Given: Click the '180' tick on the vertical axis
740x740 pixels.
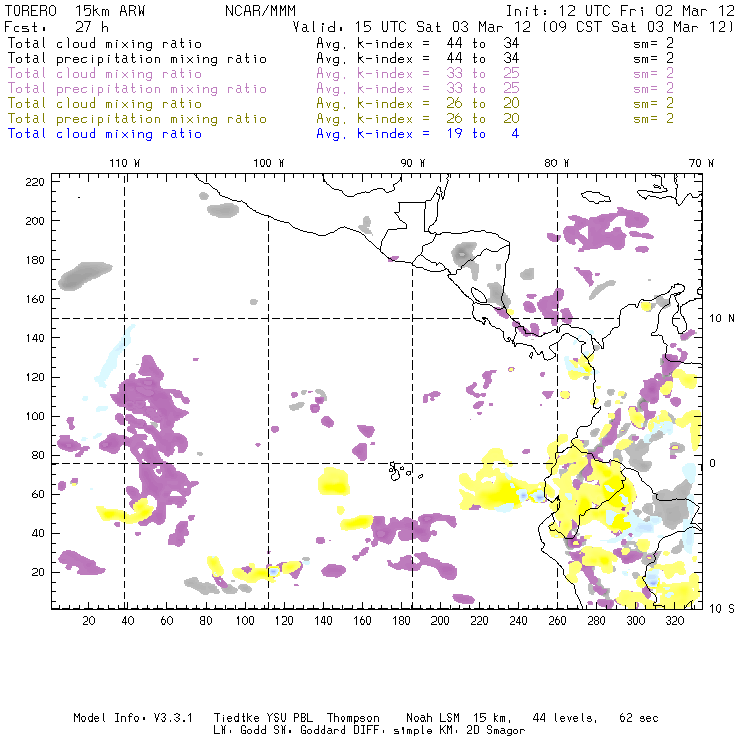Looking at the screenshot, I should (35, 260).
